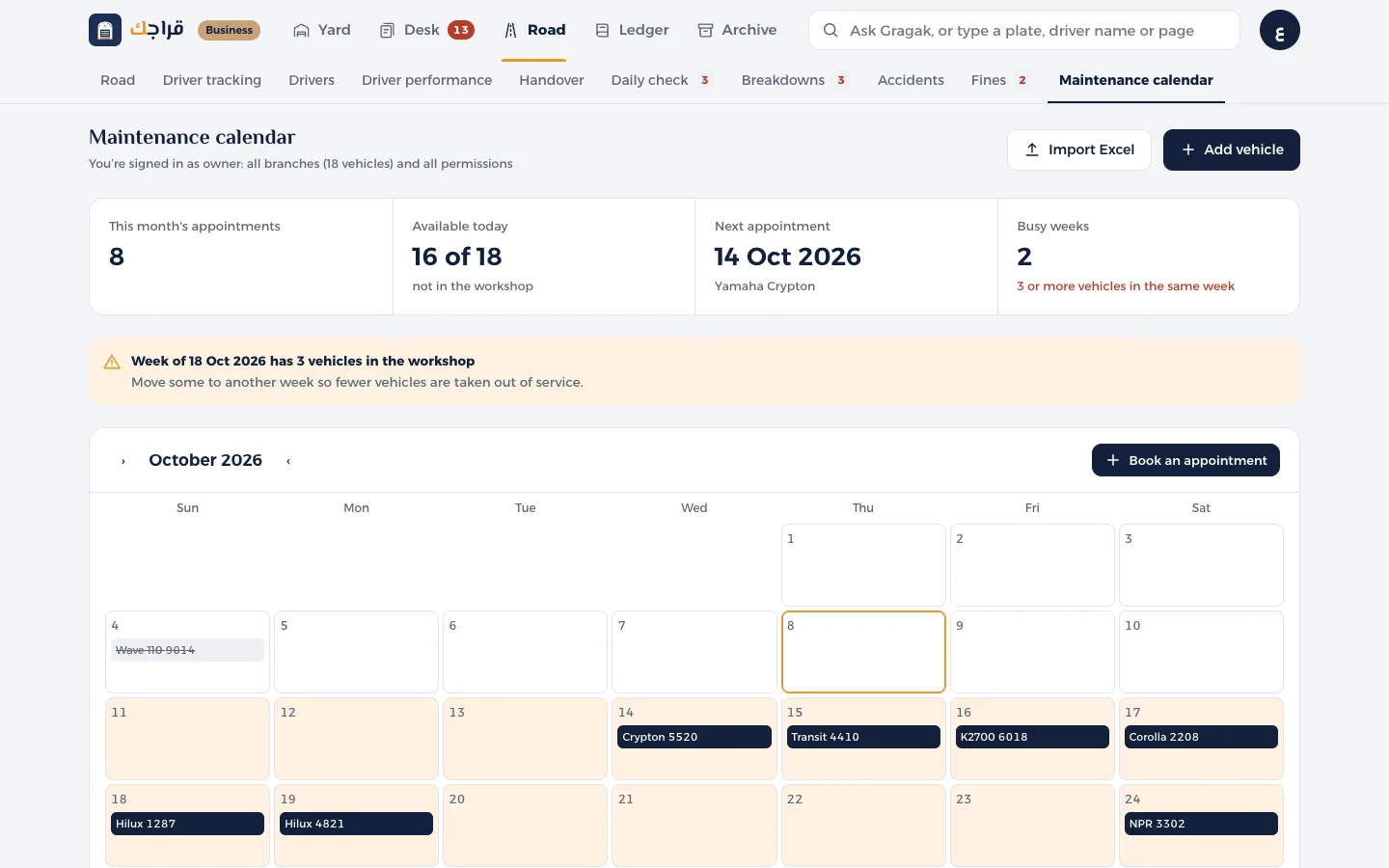Open the NPR 3302 appointment
The width and height of the screenshot is (1389, 868).
1201,824
